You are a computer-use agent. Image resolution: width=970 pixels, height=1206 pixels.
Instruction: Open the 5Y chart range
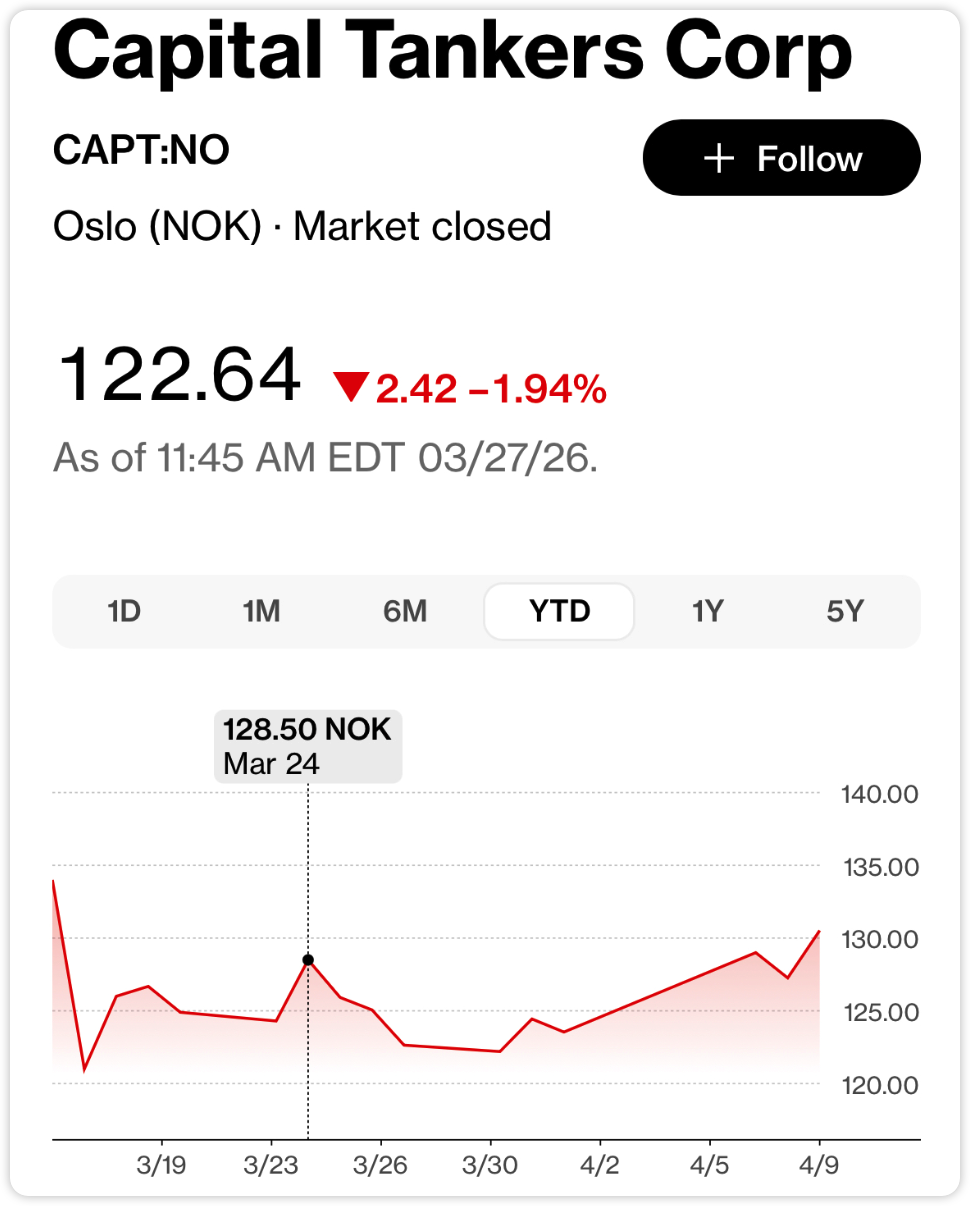844,611
